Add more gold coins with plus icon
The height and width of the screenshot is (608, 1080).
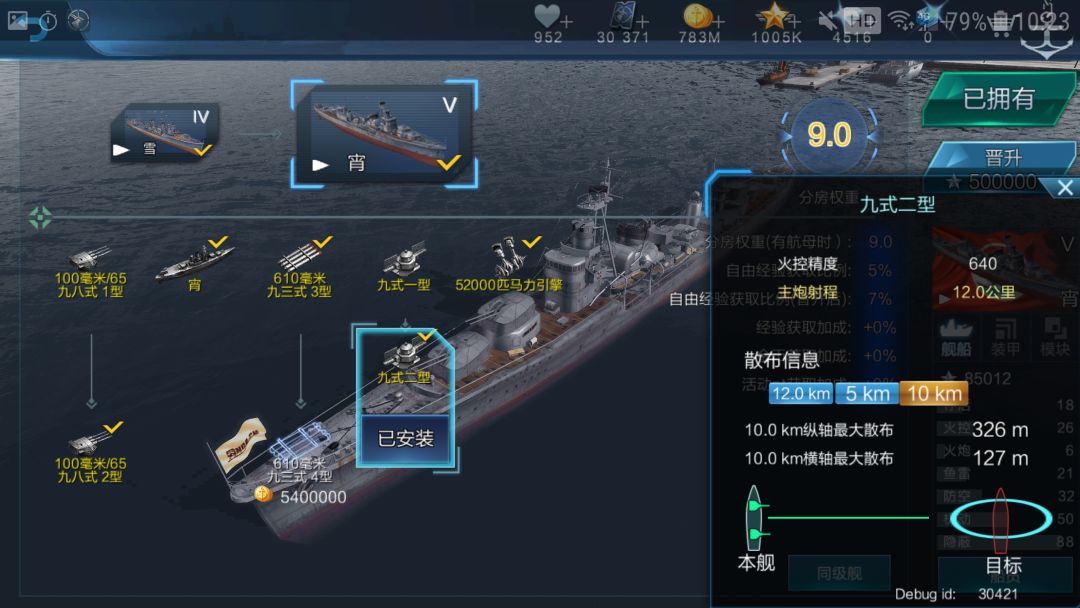(718, 21)
